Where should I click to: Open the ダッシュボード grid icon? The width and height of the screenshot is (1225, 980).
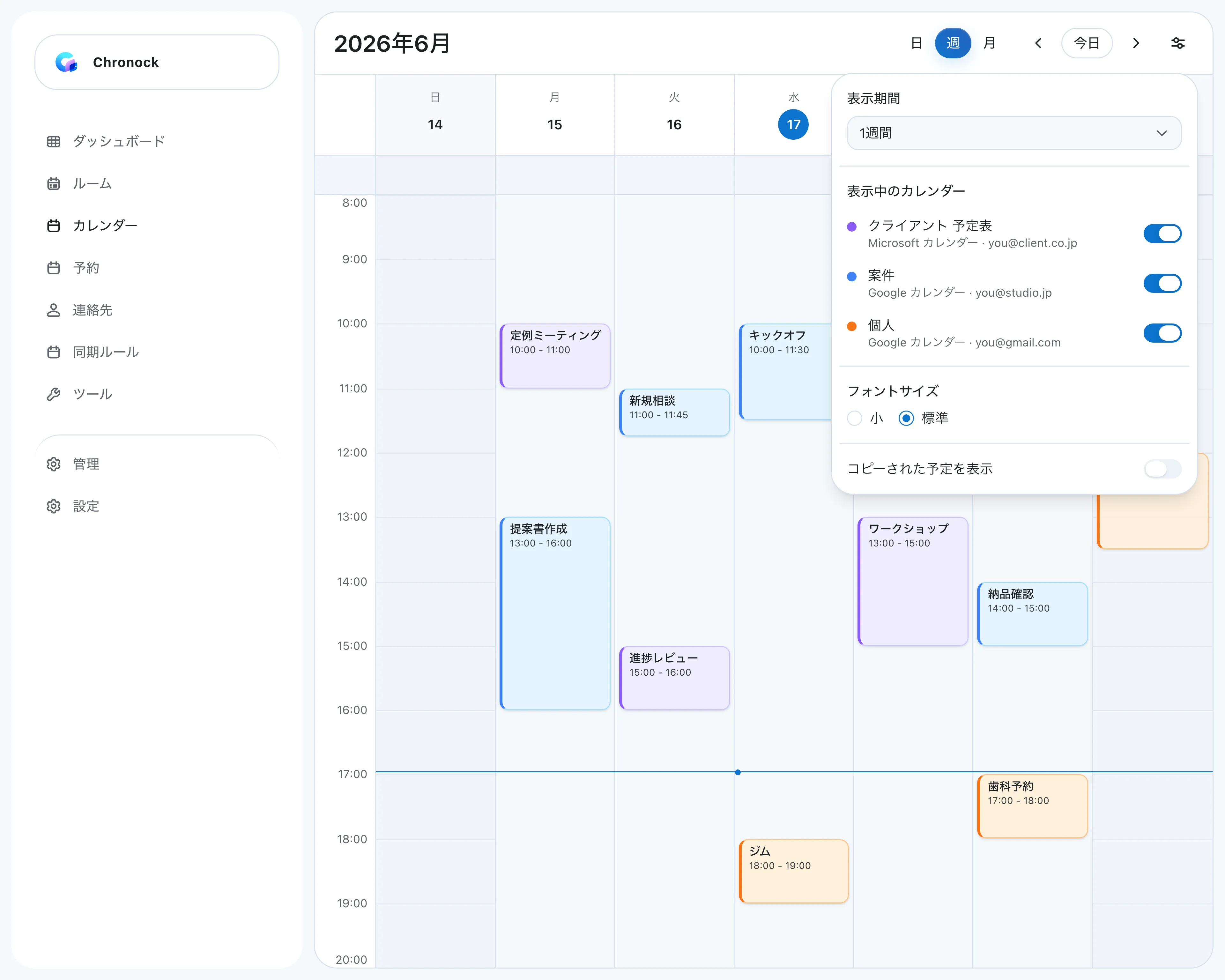pos(53,141)
